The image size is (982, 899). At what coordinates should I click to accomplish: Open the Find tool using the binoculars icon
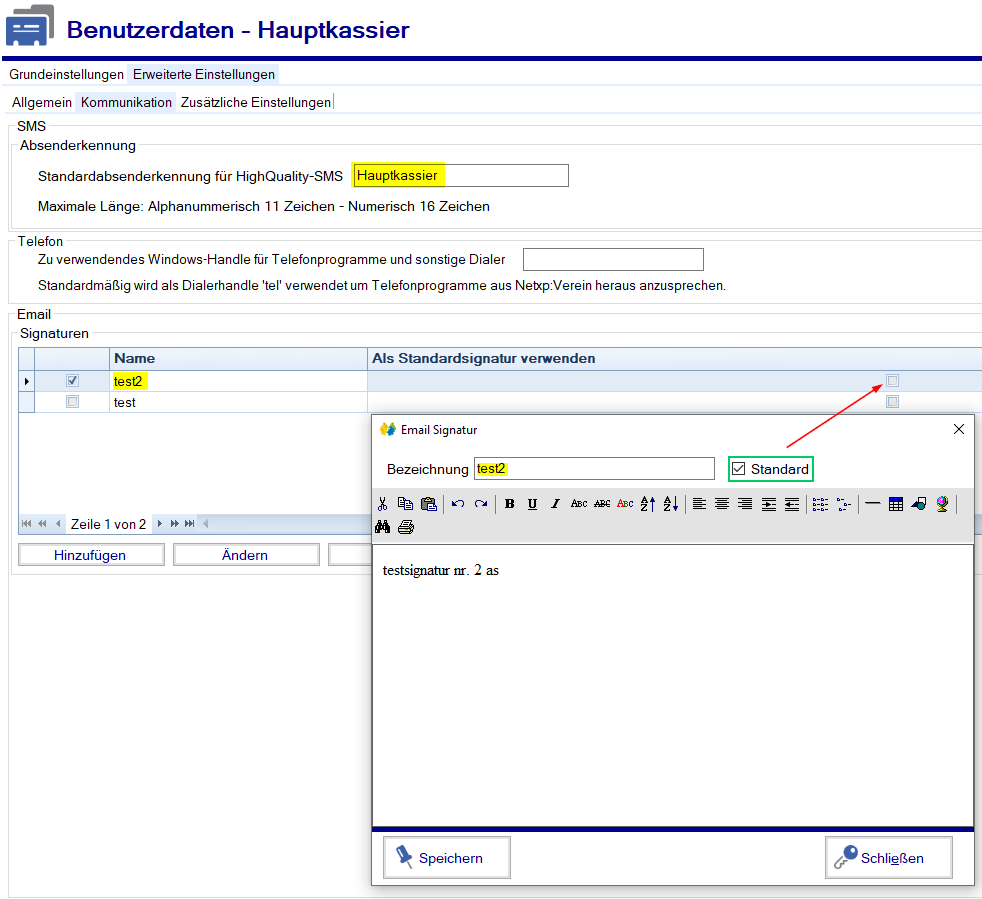pyautogui.click(x=382, y=526)
